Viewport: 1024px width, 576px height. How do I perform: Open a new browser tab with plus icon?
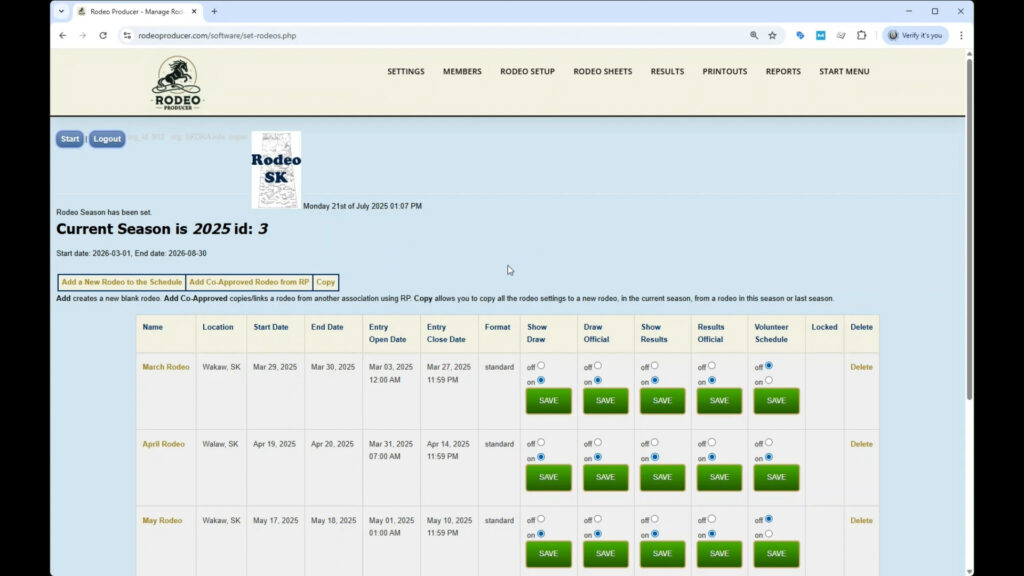click(214, 11)
